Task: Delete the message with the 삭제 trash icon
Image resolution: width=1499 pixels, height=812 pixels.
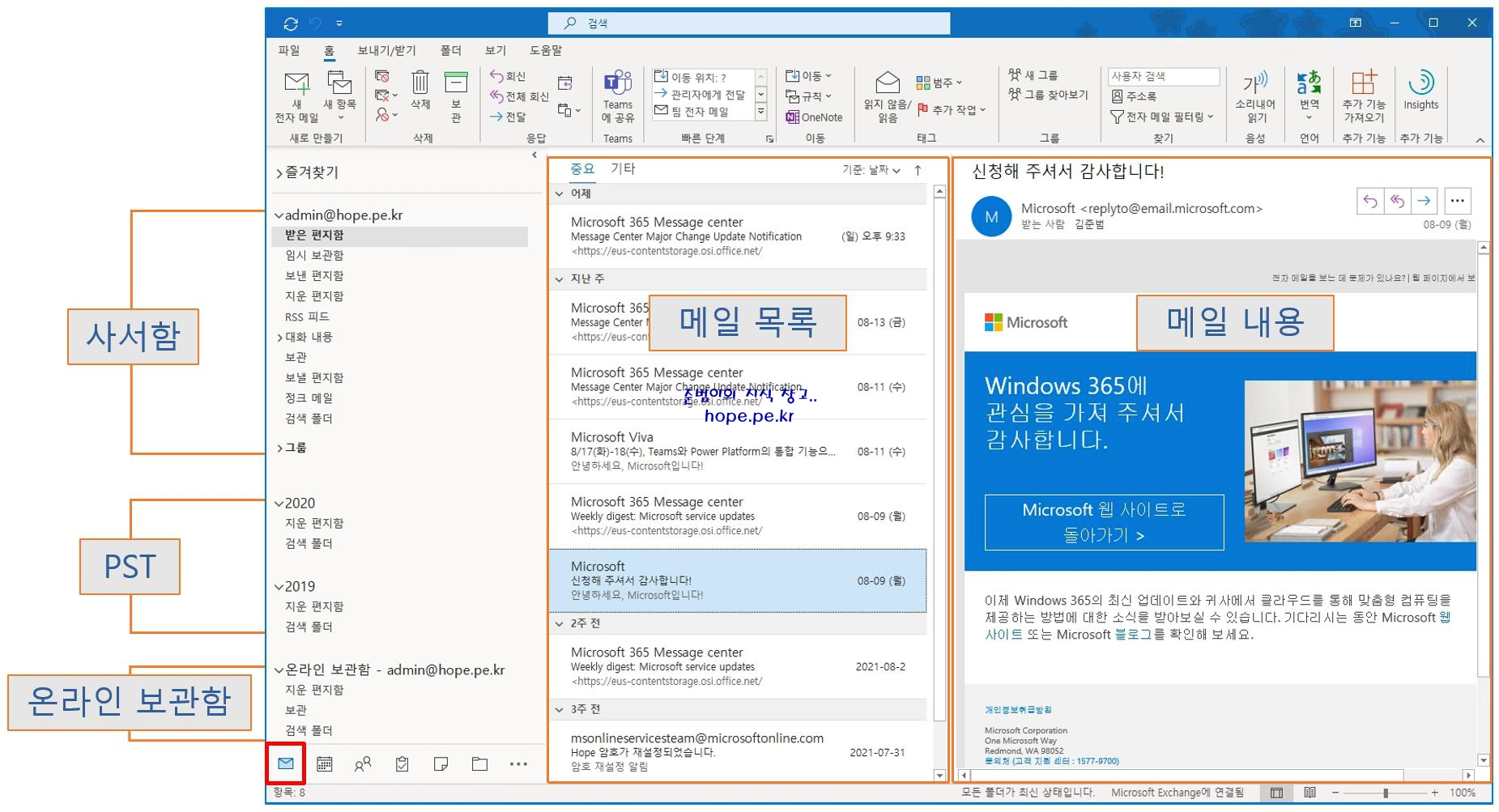Action: [x=419, y=90]
